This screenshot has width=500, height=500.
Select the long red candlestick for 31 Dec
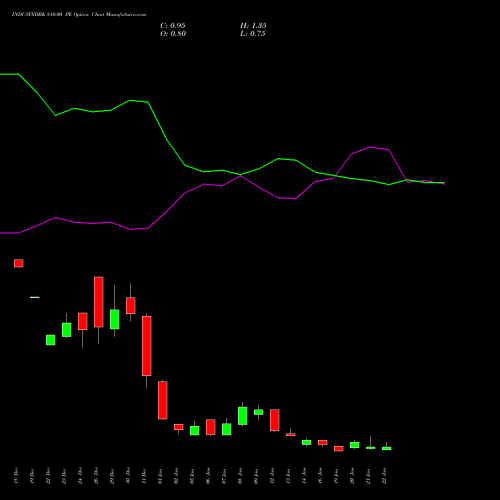click(x=147, y=346)
